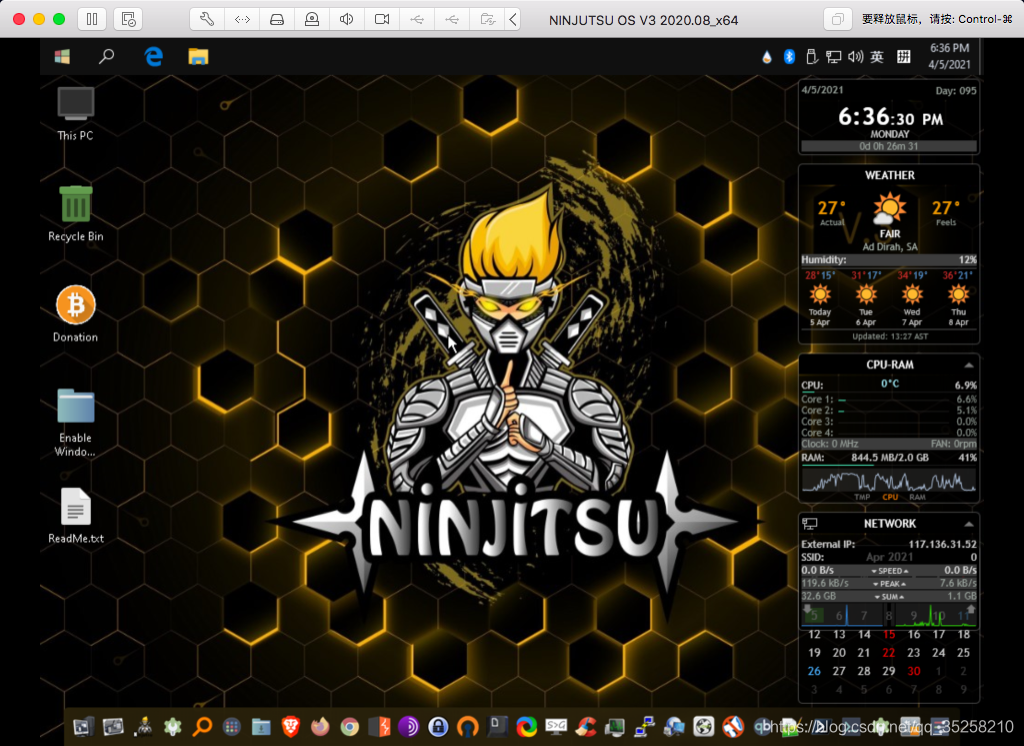Launch OpenVPN orange dock icon
The width and height of the screenshot is (1024, 746).
pyautogui.click(x=468, y=726)
